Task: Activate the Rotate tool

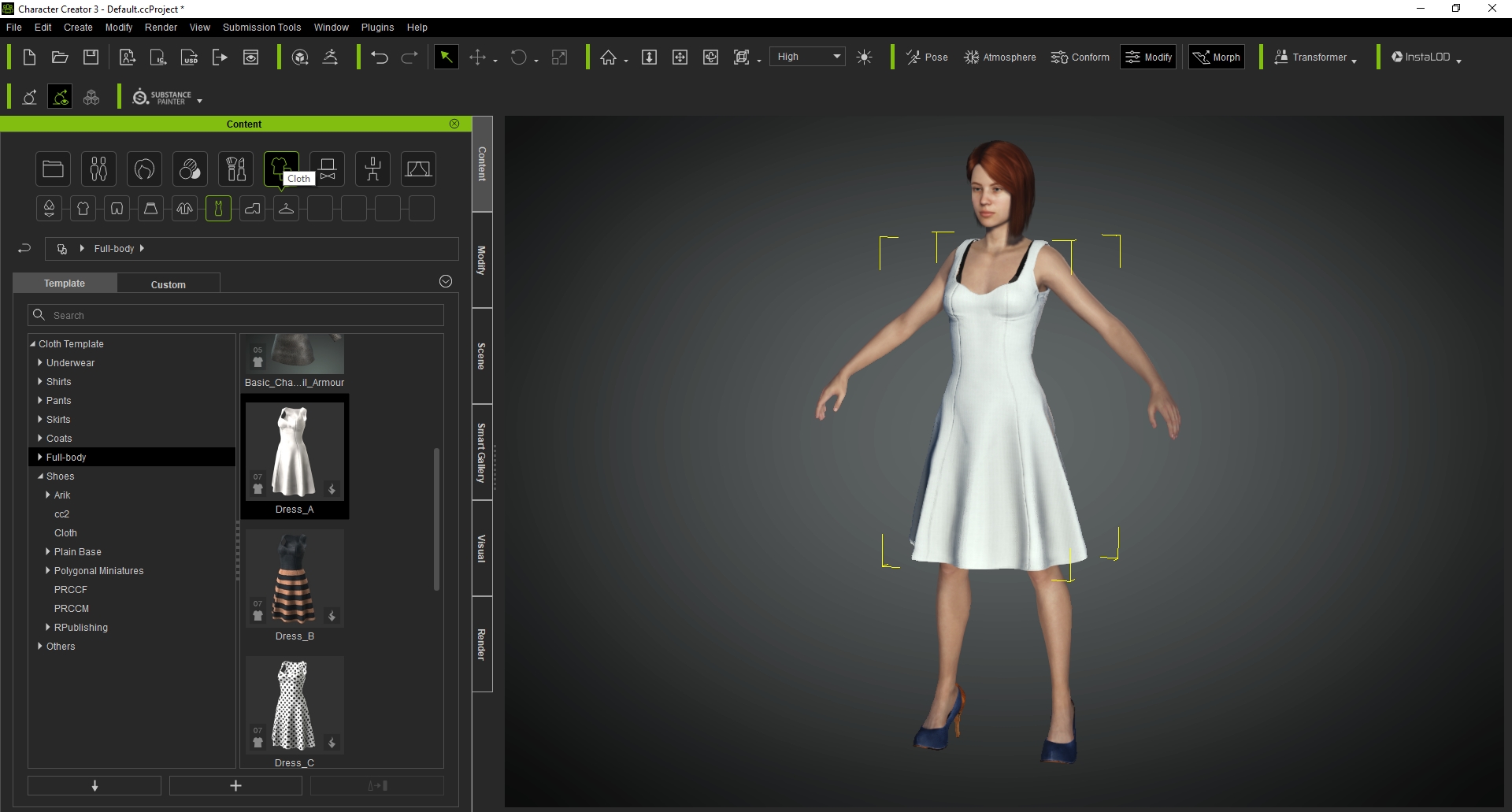Action: (x=518, y=57)
